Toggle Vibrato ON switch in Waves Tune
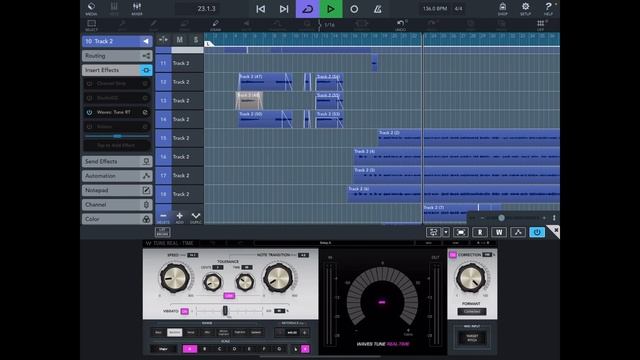640x360 pixels. [x=184, y=311]
